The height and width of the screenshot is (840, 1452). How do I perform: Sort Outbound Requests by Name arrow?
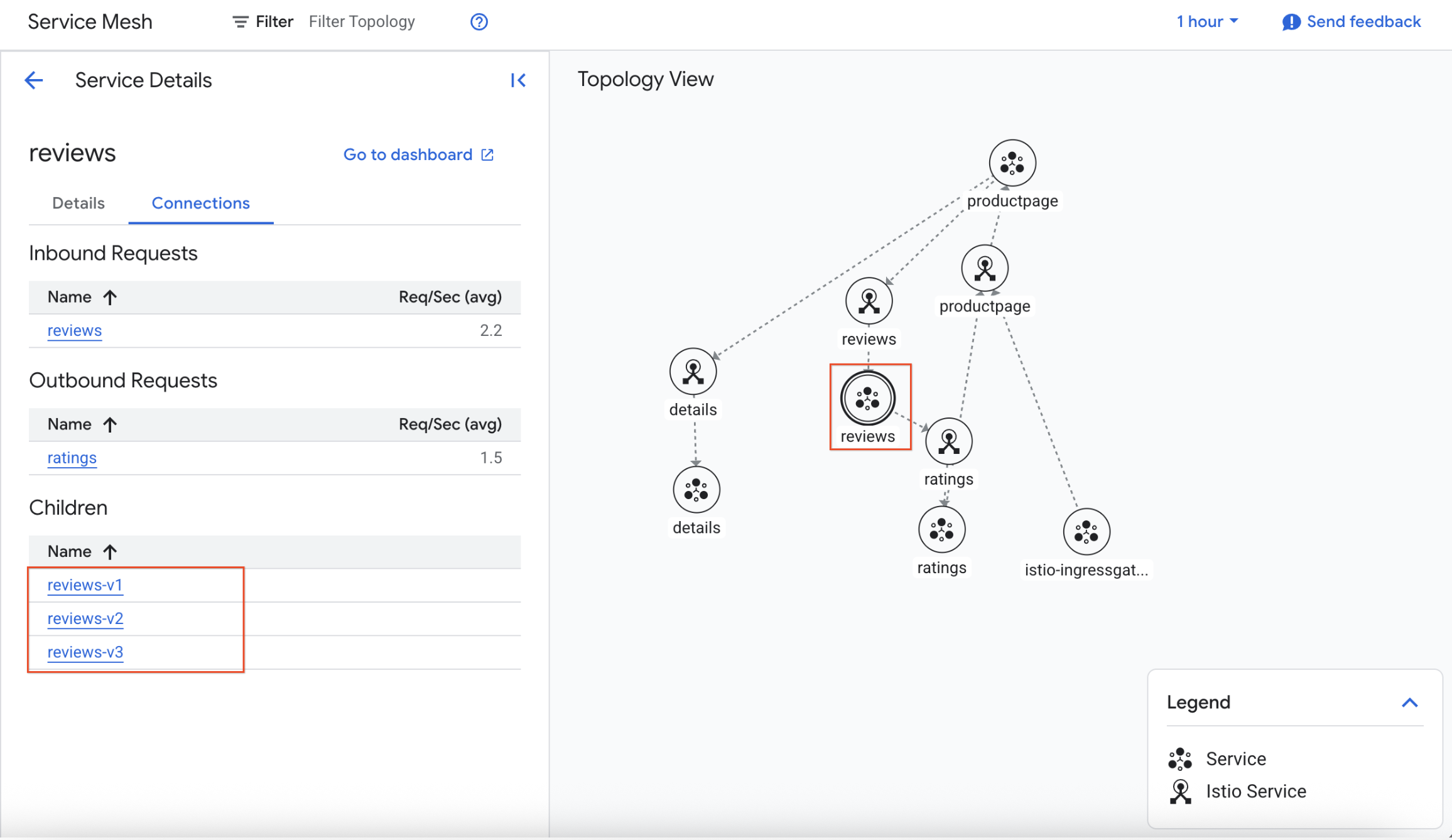click(x=110, y=425)
